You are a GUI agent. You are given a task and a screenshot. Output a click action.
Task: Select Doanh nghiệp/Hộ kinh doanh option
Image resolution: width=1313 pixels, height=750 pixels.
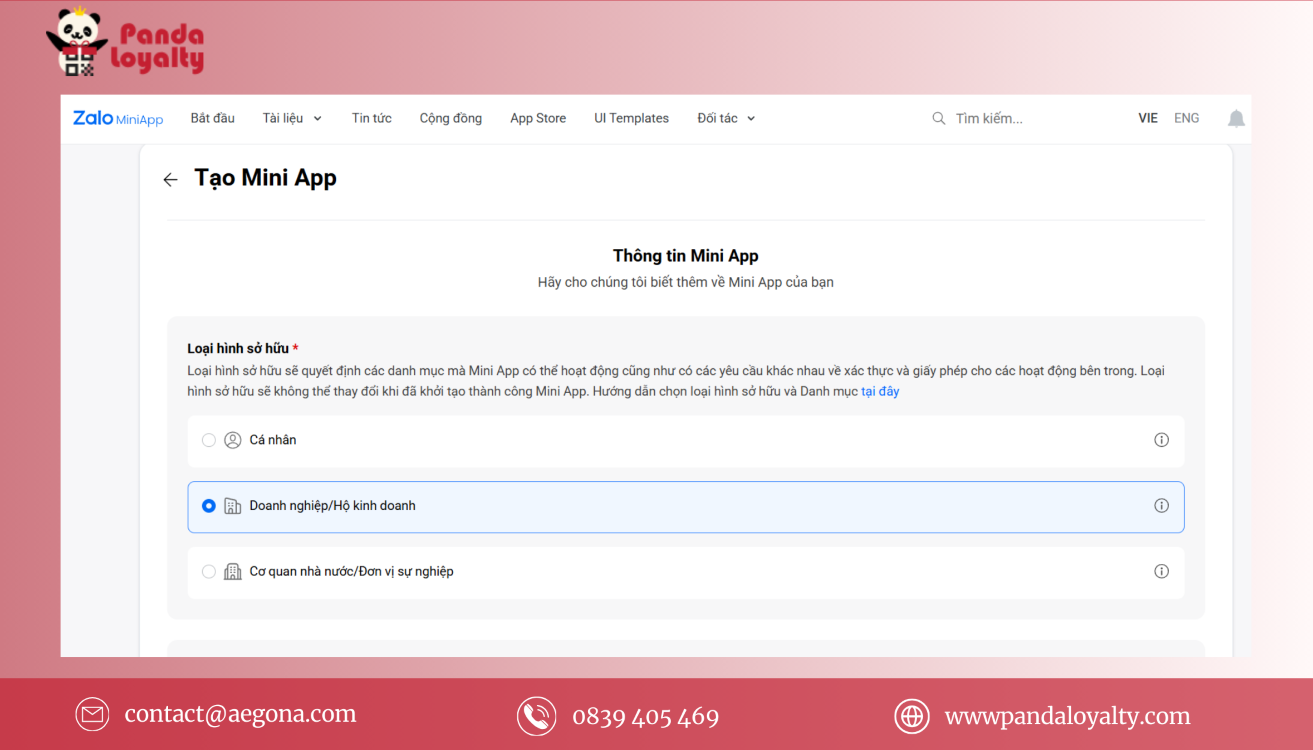click(208, 505)
